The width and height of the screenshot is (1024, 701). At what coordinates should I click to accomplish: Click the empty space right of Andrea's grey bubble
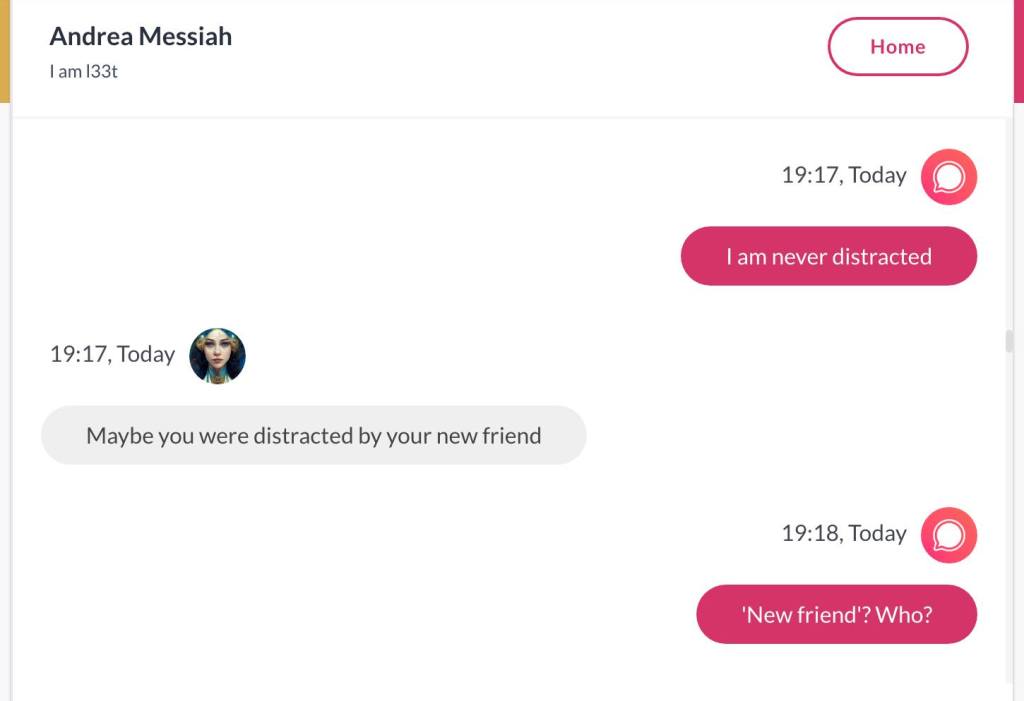tap(780, 435)
